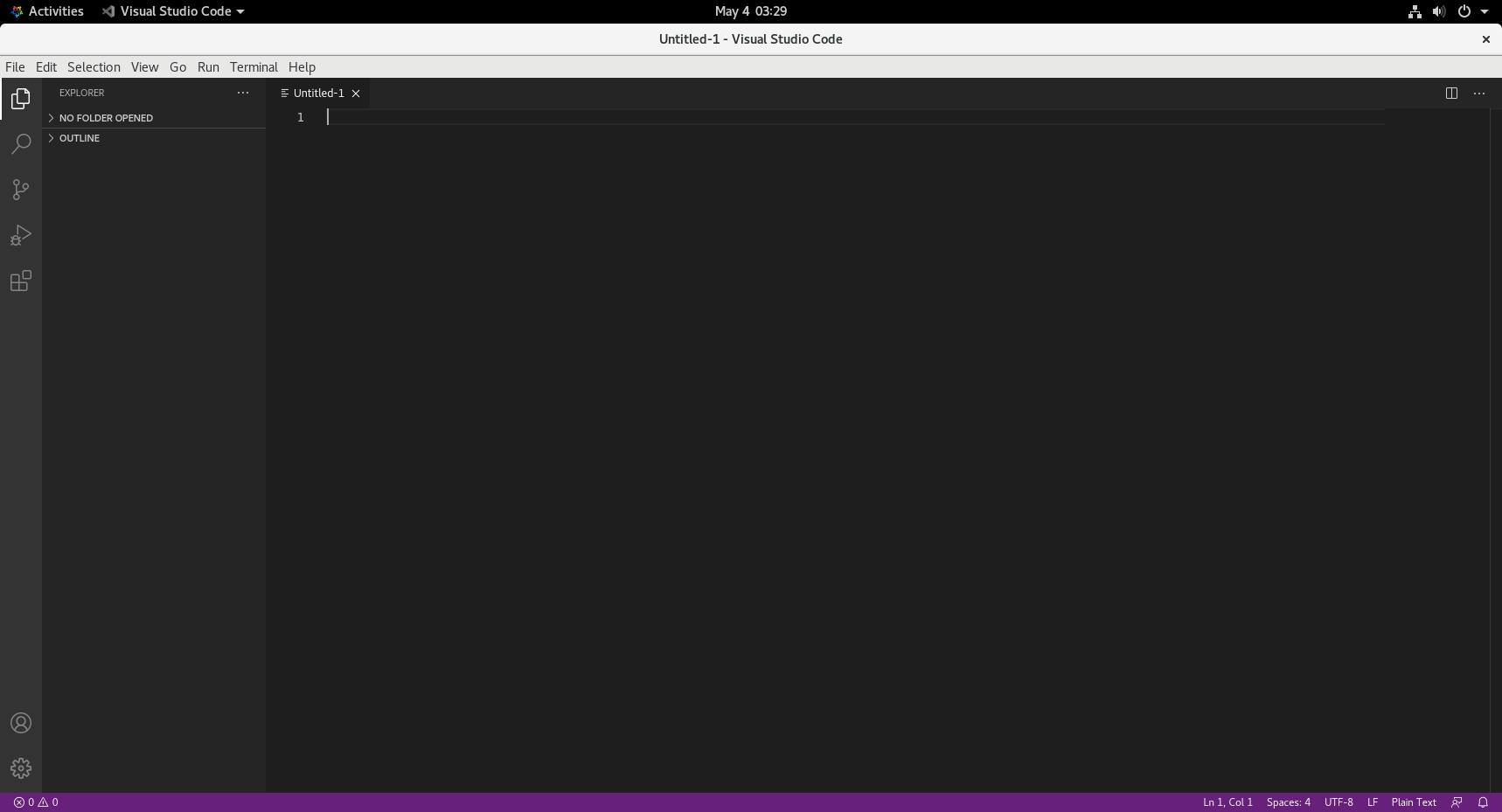This screenshot has width=1502, height=812.
Task: Open the Help menu
Action: click(x=302, y=67)
